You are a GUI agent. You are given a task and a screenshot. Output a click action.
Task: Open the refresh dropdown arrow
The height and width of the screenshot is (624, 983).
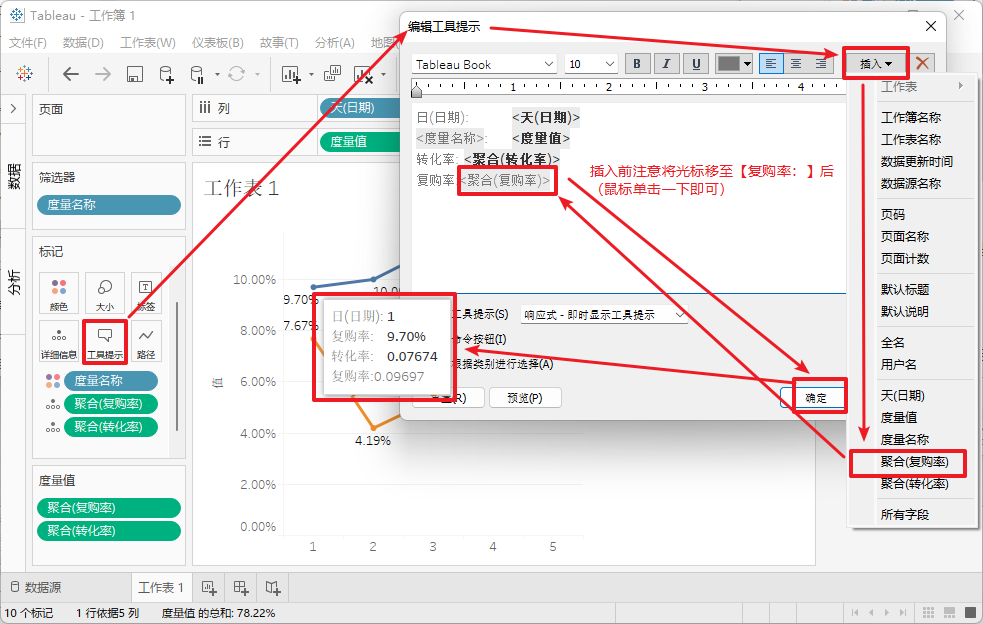257,75
